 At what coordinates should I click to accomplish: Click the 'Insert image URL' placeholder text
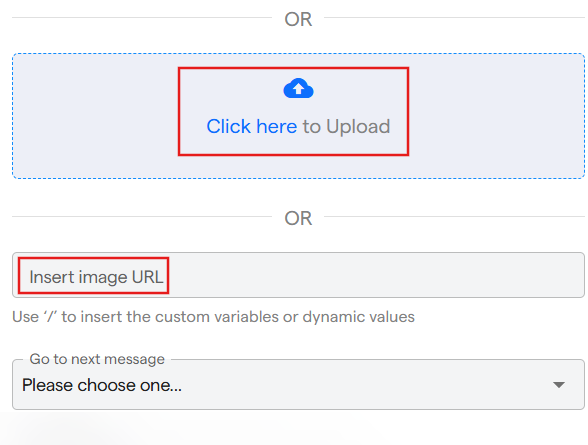tap(96, 277)
